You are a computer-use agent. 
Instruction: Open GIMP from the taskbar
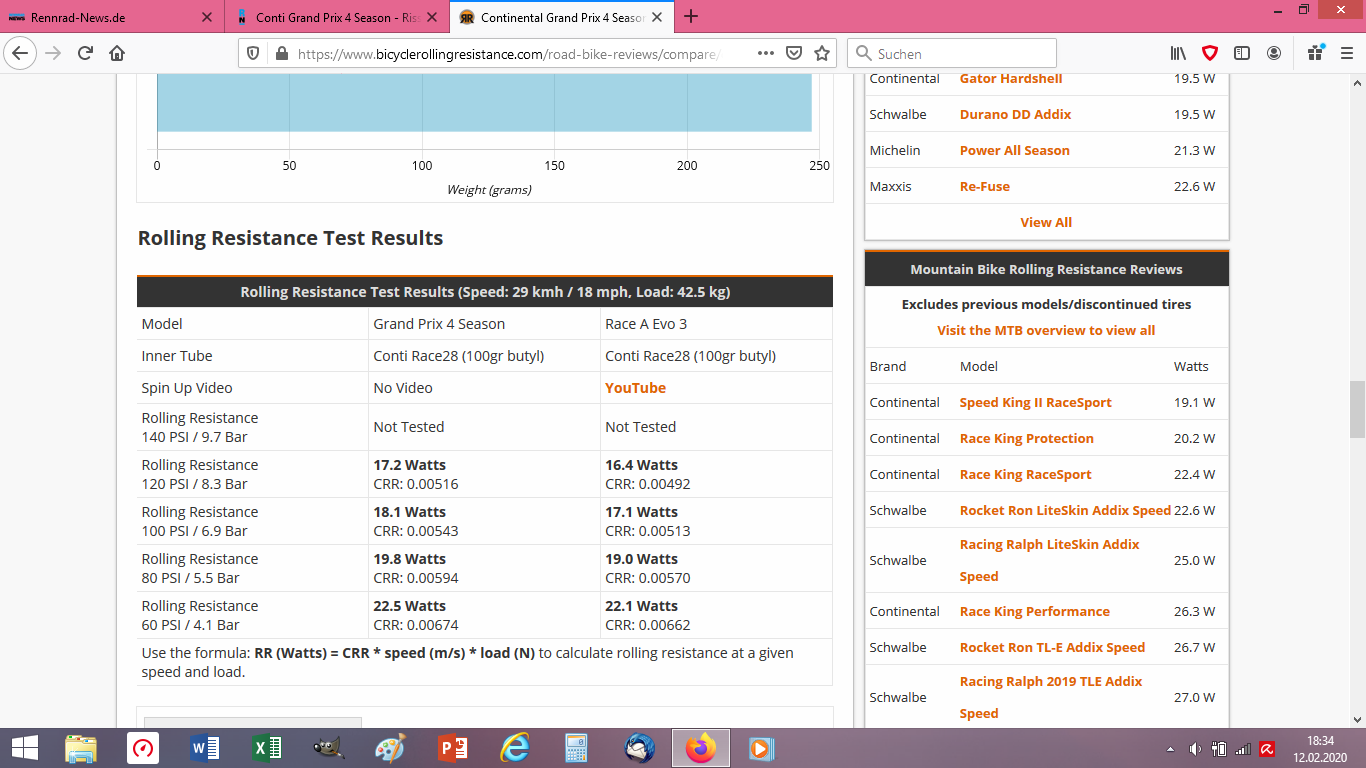coord(329,748)
